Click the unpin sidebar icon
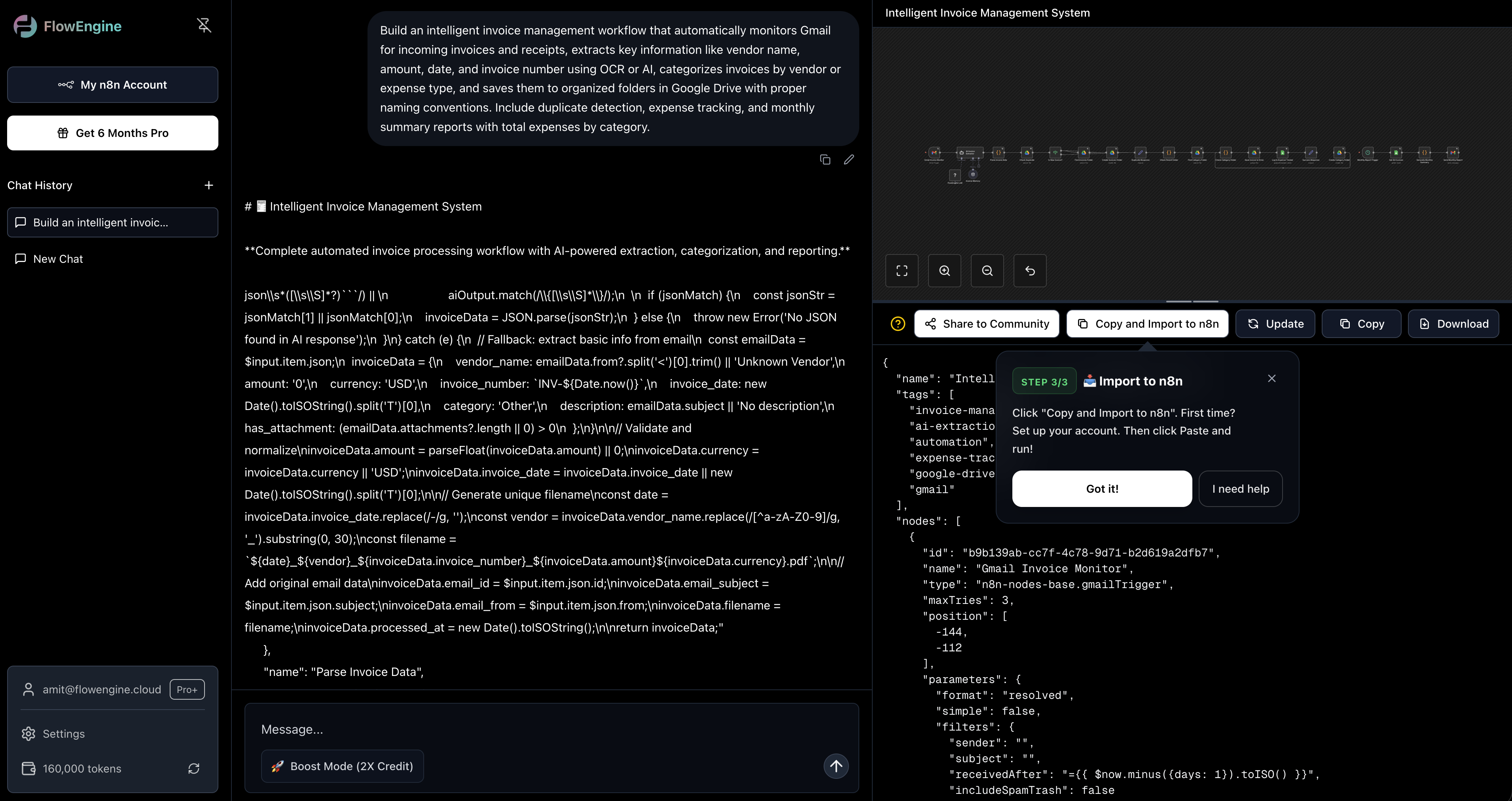Image resolution: width=1512 pixels, height=801 pixels. click(204, 25)
